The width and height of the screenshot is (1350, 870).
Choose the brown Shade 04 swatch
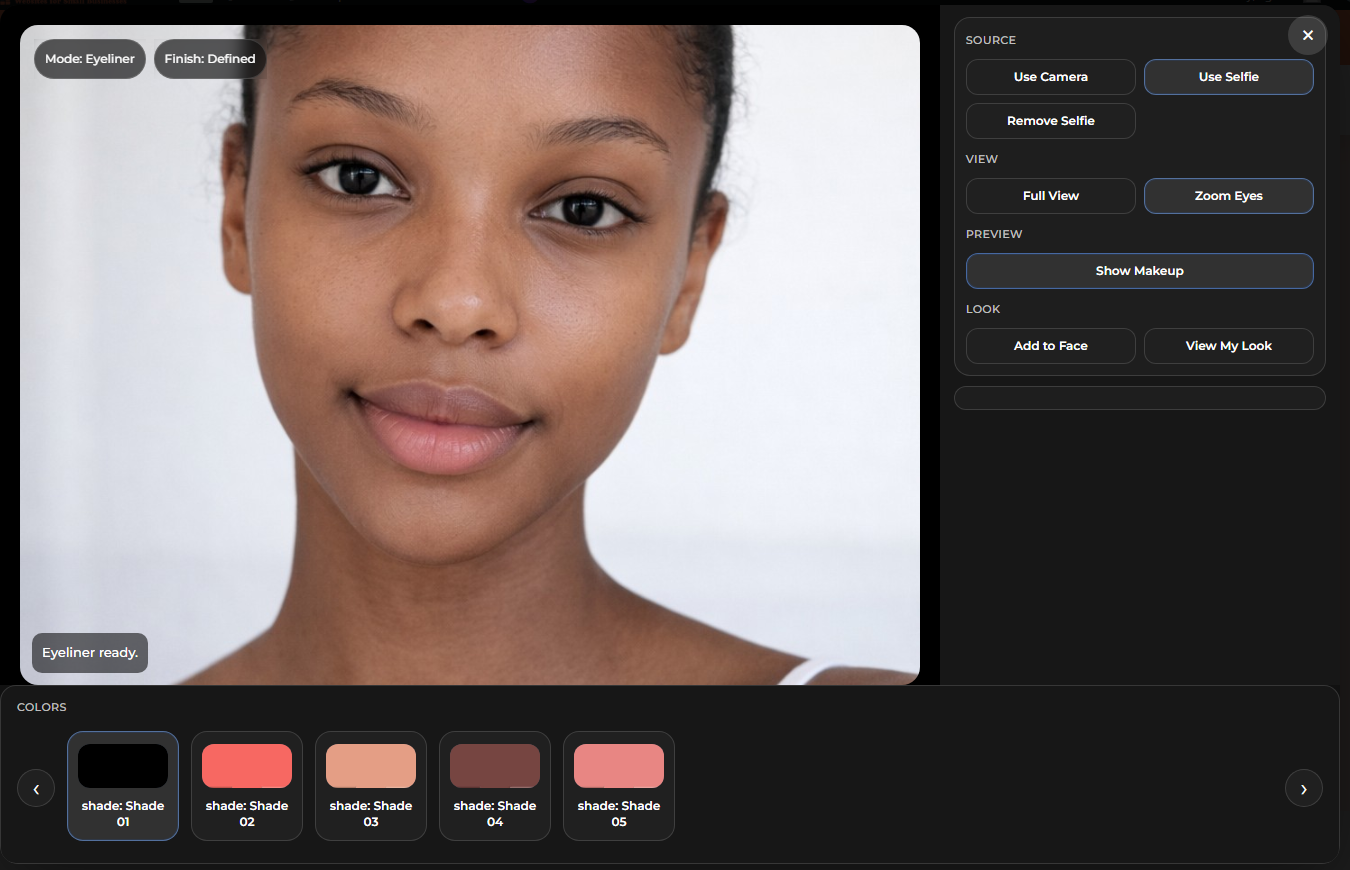tap(495, 785)
